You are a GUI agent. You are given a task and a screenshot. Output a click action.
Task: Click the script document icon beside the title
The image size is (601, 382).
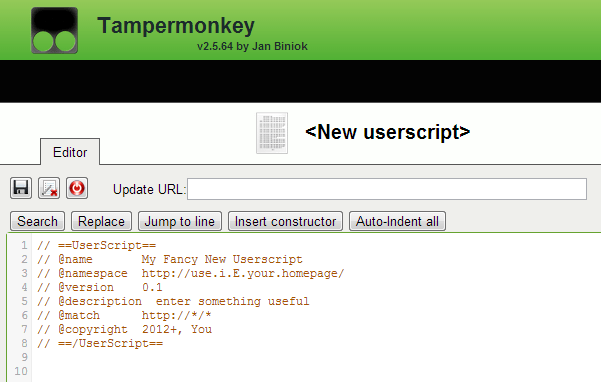click(272, 133)
